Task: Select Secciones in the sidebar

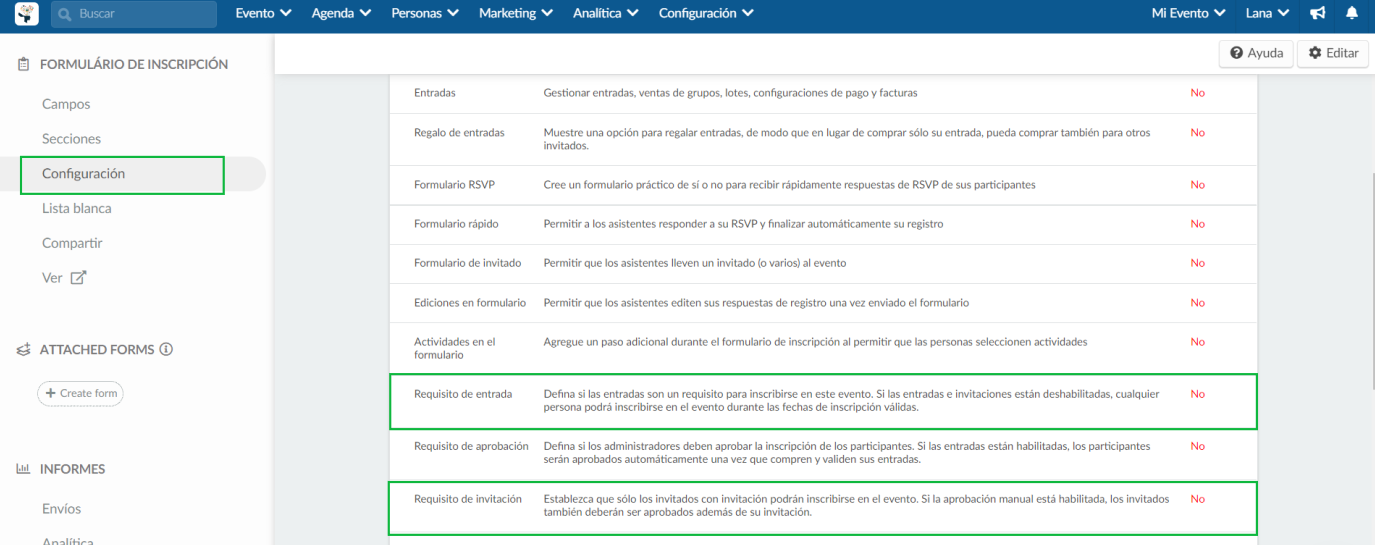Action: [71, 139]
